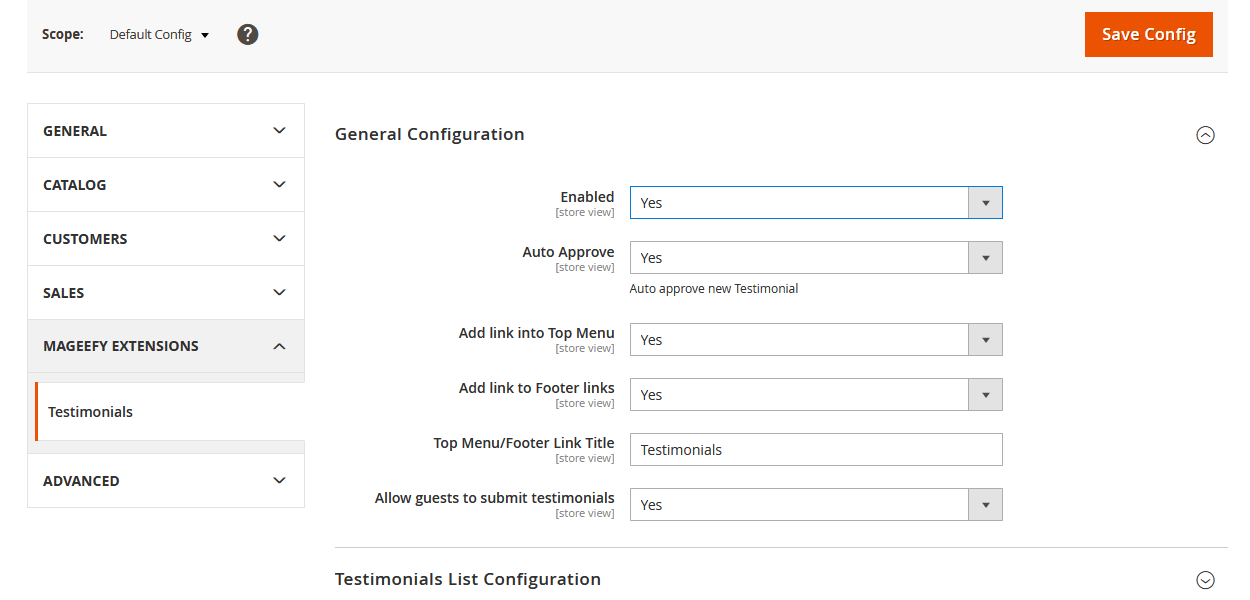
Task: Open Add link into Top Menu dropdown
Action: 815,340
